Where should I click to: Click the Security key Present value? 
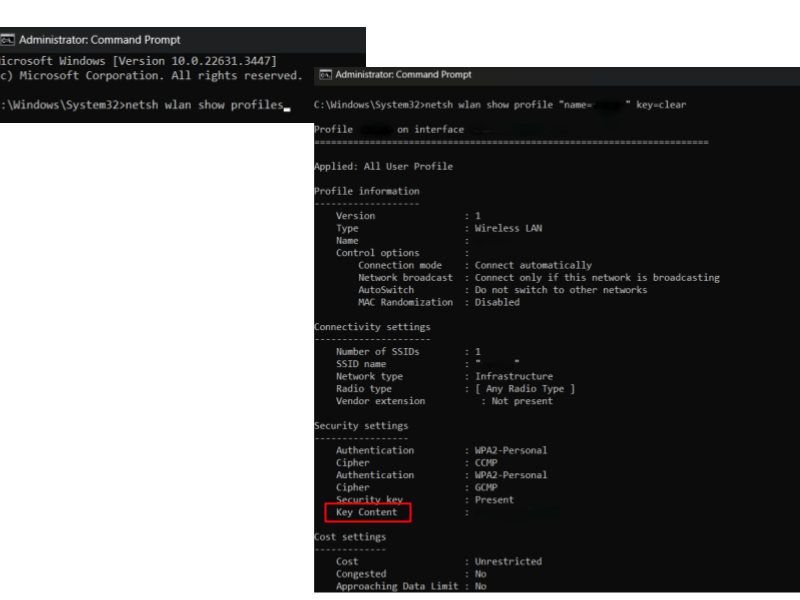pos(494,500)
